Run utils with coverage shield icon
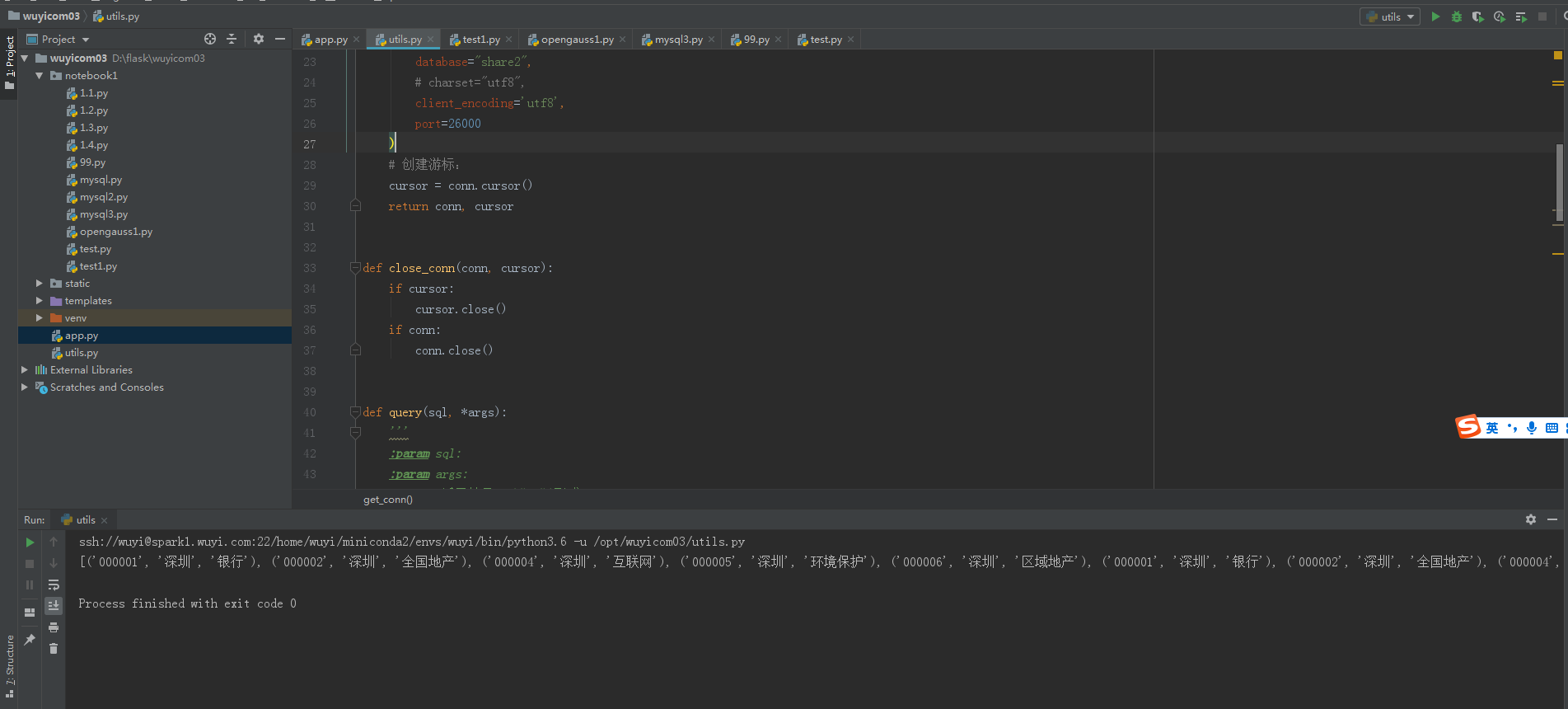 pyautogui.click(x=1478, y=16)
